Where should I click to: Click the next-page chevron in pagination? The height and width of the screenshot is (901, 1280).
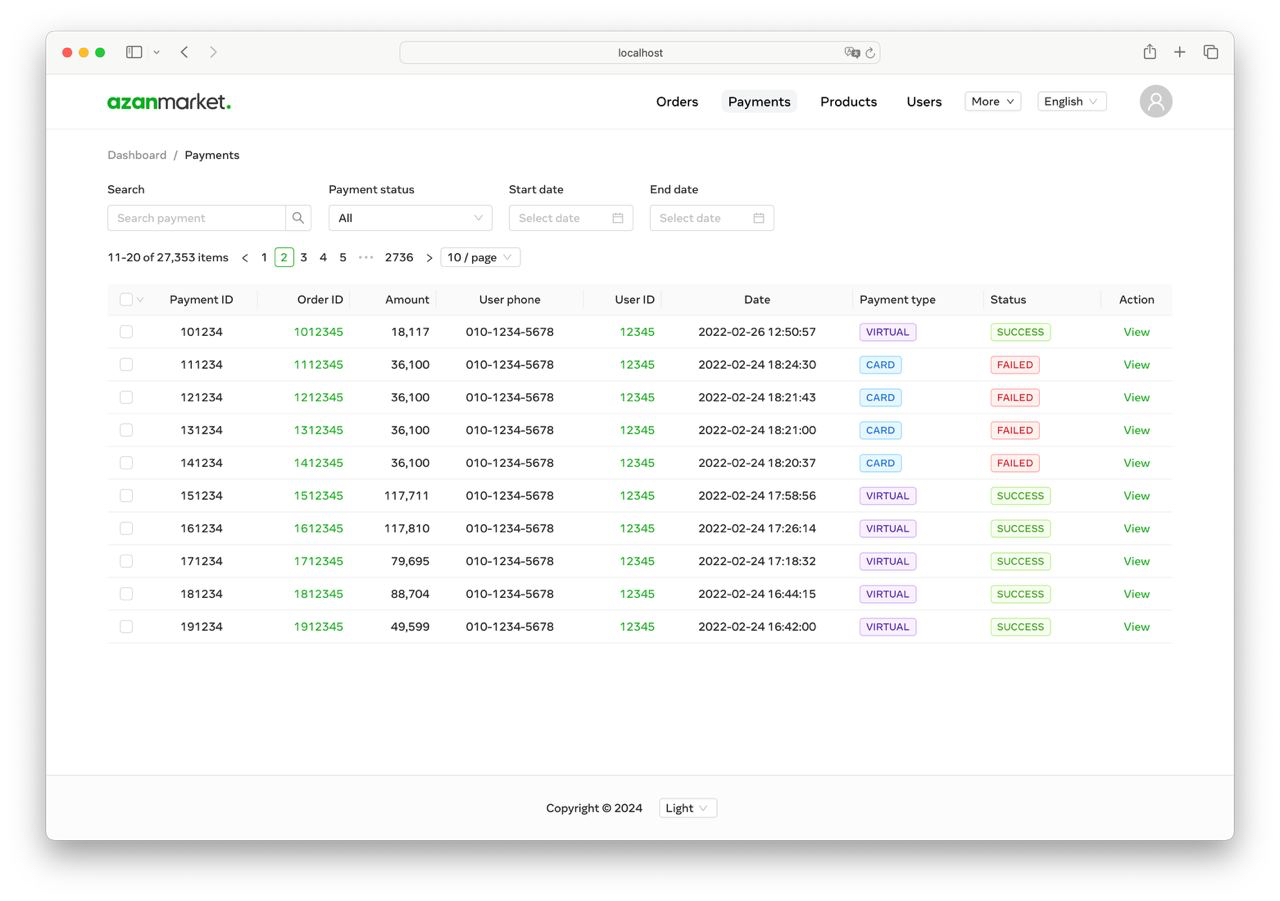pos(429,257)
